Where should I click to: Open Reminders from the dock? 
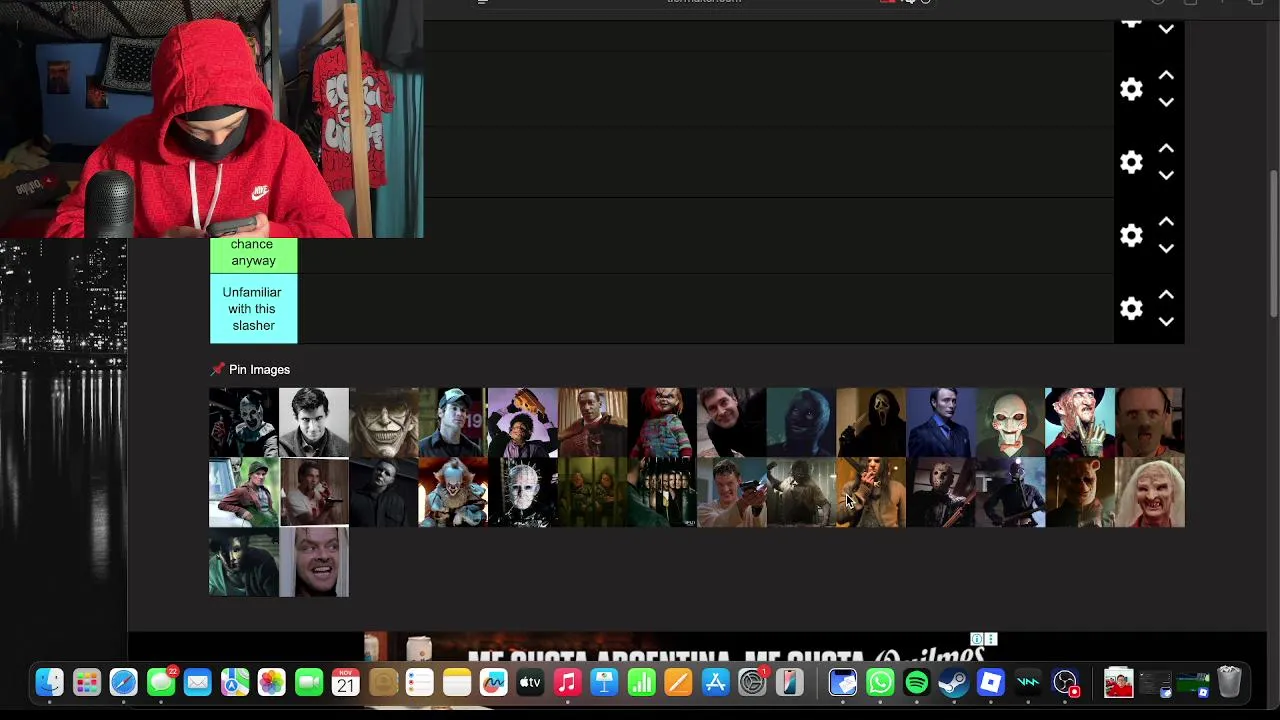point(419,683)
